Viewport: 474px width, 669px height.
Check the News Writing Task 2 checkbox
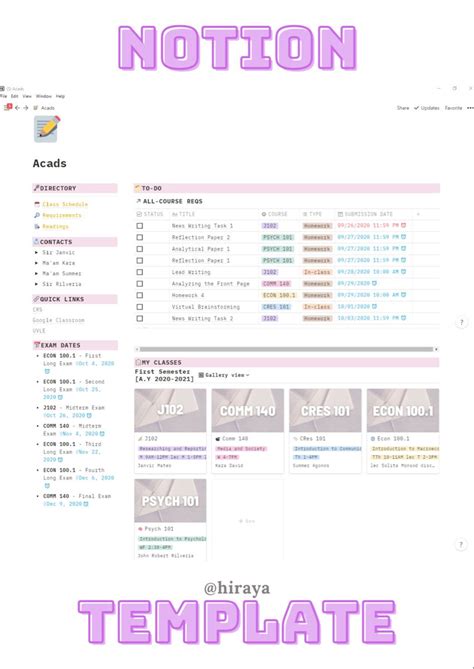[140, 318]
